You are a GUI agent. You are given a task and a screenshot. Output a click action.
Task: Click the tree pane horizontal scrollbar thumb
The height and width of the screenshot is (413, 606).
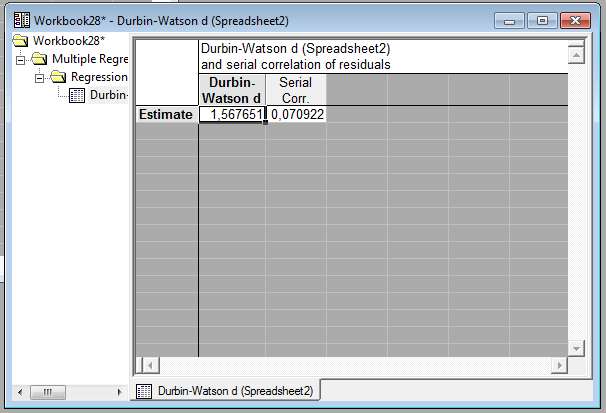(x=48, y=392)
